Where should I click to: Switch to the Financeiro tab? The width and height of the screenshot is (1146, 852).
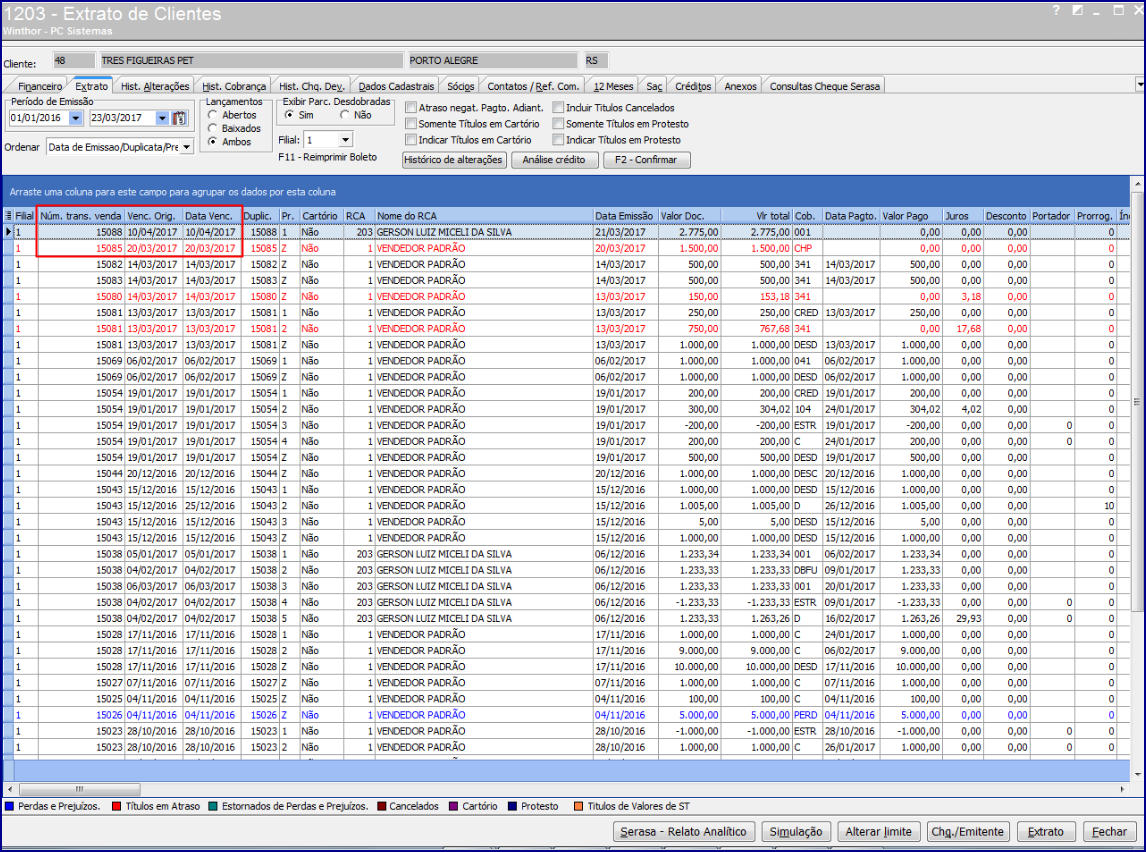click(39, 86)
